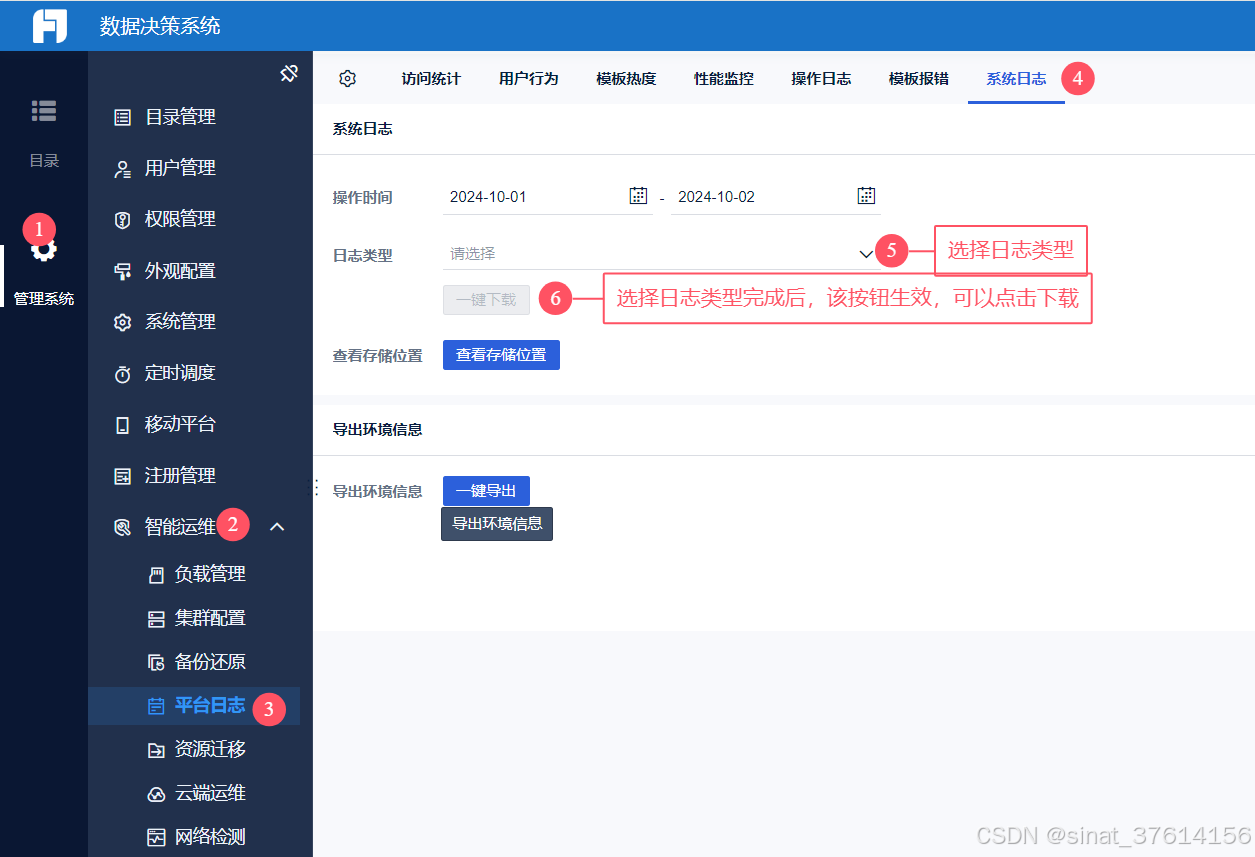Click the 定时调度 stopwatch icon
Viewport: 1255px width, 857px height.
click(x=123, y=374)
